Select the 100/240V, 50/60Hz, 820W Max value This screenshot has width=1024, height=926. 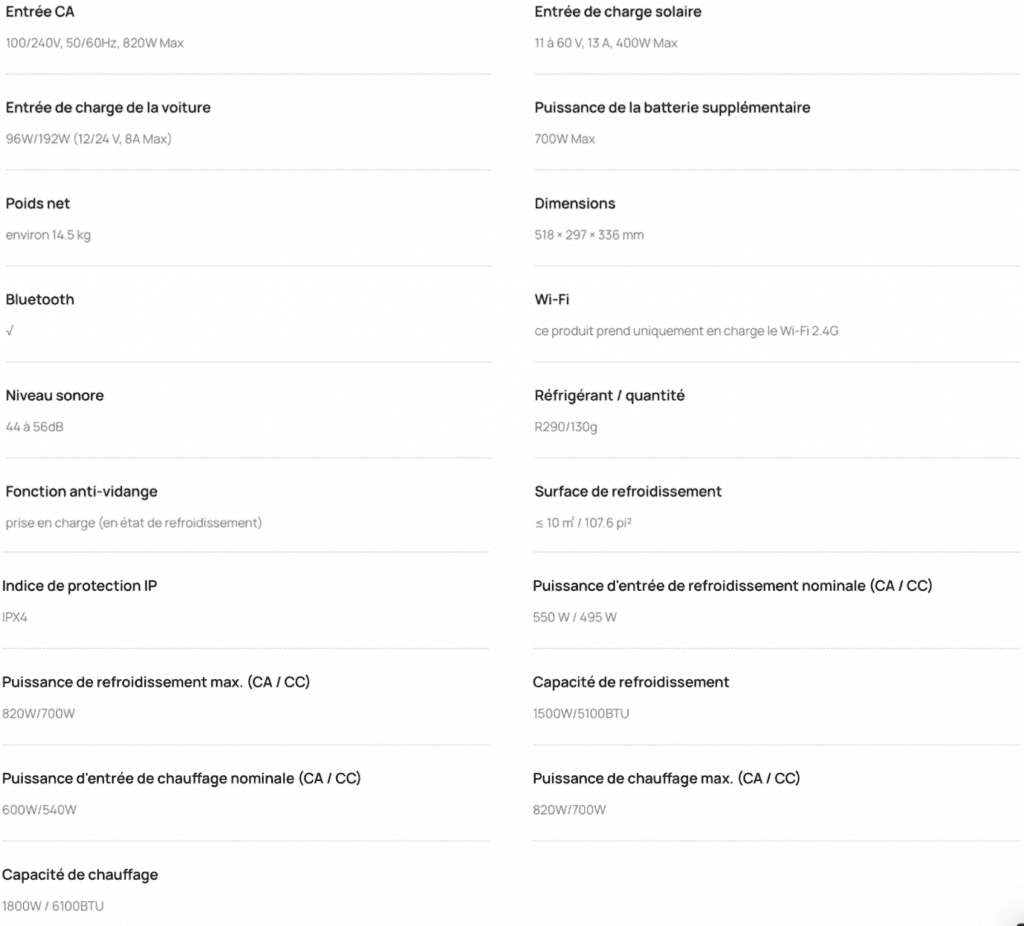point(95,43)
